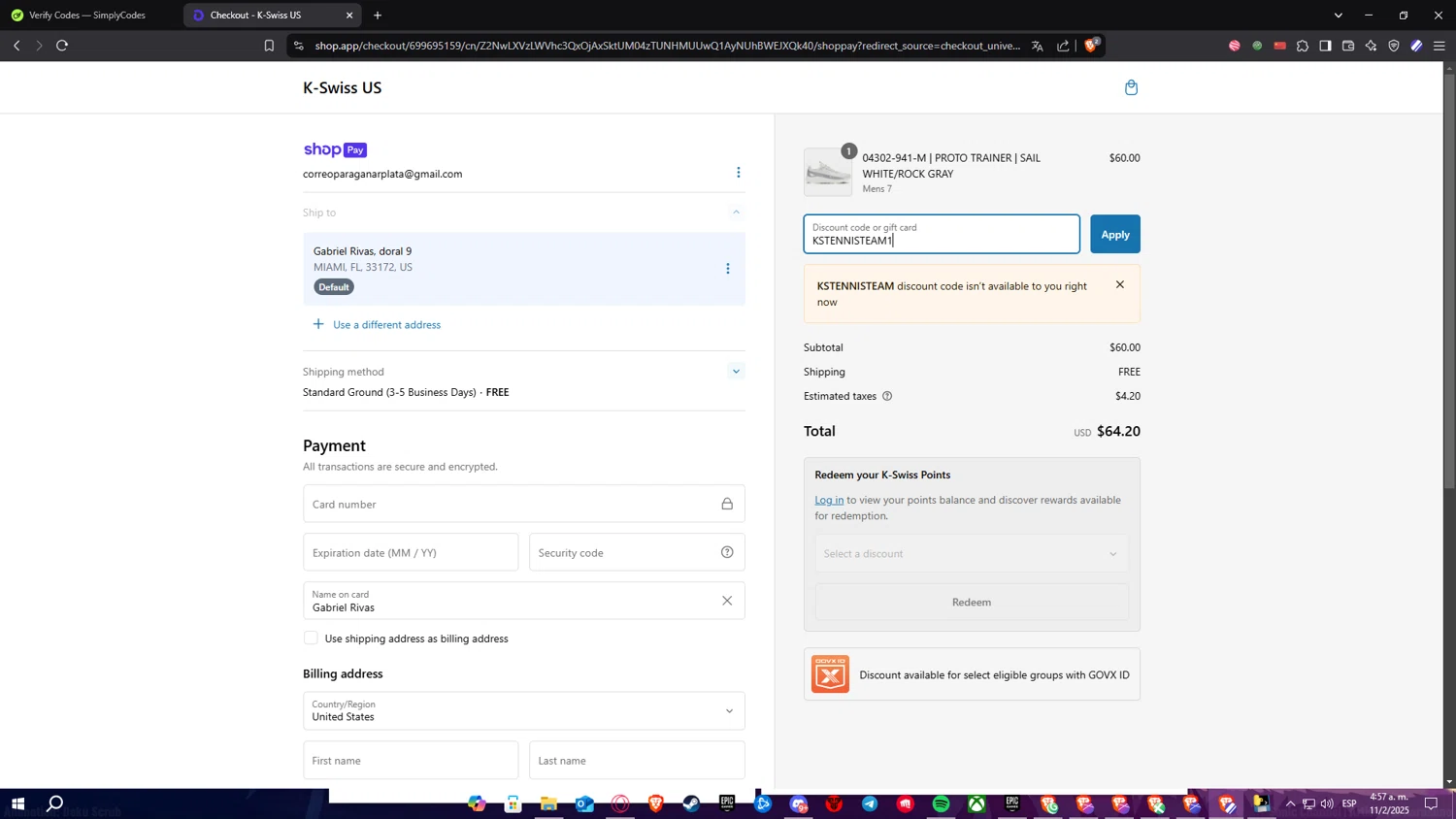Screen dimensions: 1456x819
Task: Open Telegram from the taskbar
Action: coord(870,804)
